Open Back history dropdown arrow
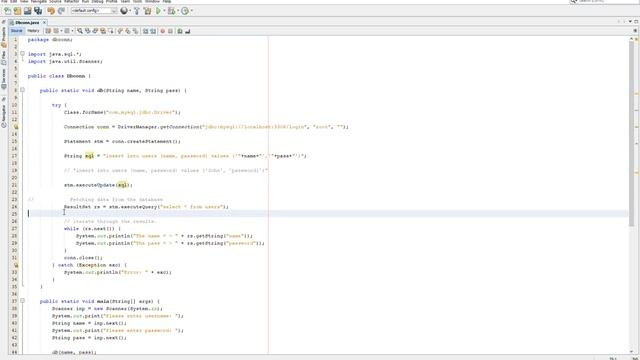This screenshot has height=360, width=640. (61, 31)
